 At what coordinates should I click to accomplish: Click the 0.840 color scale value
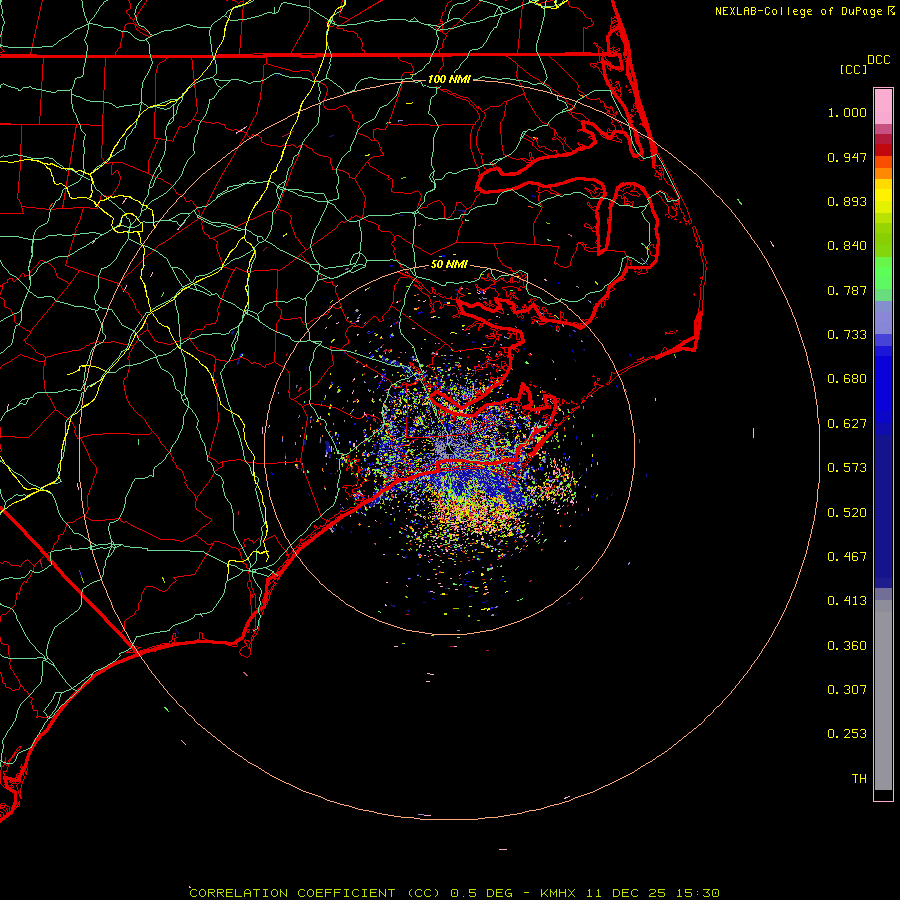coord(847,246)
